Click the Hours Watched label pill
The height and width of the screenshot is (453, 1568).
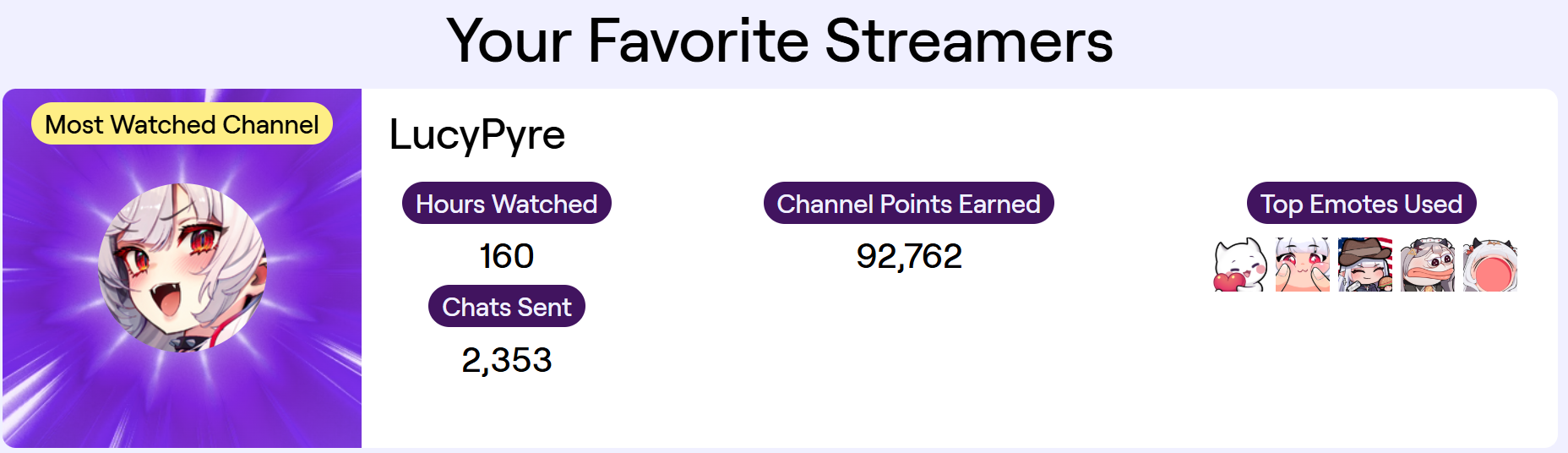pos(506,204)
